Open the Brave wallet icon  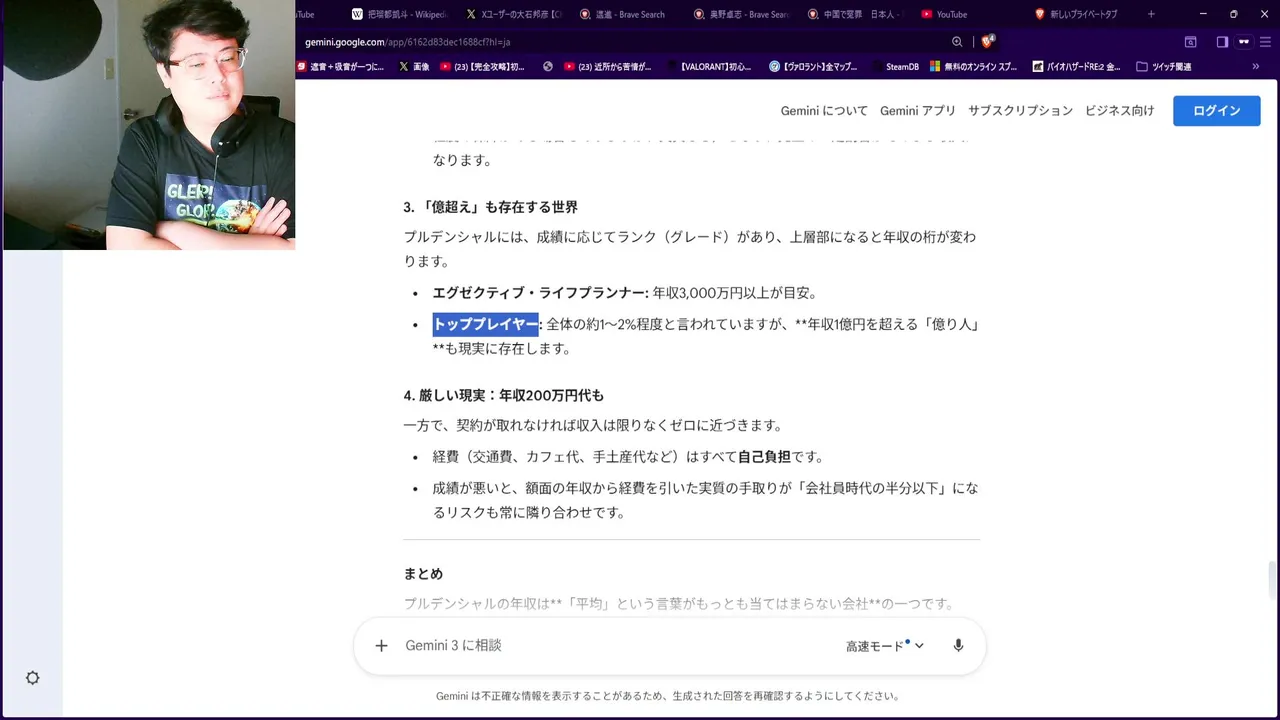point(1190,42)
